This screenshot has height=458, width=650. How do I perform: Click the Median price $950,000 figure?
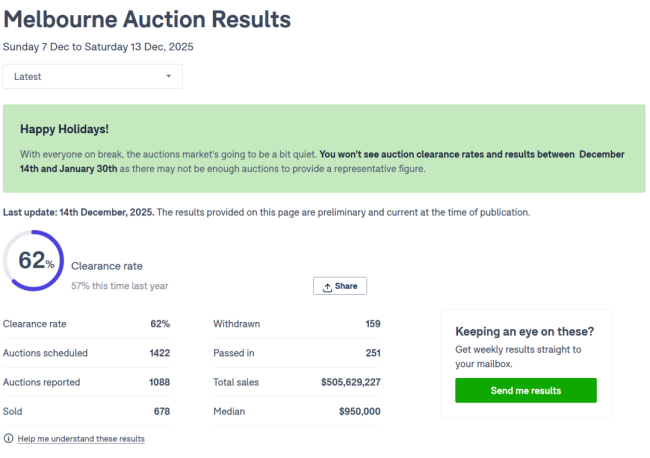[x=358, y=411]
